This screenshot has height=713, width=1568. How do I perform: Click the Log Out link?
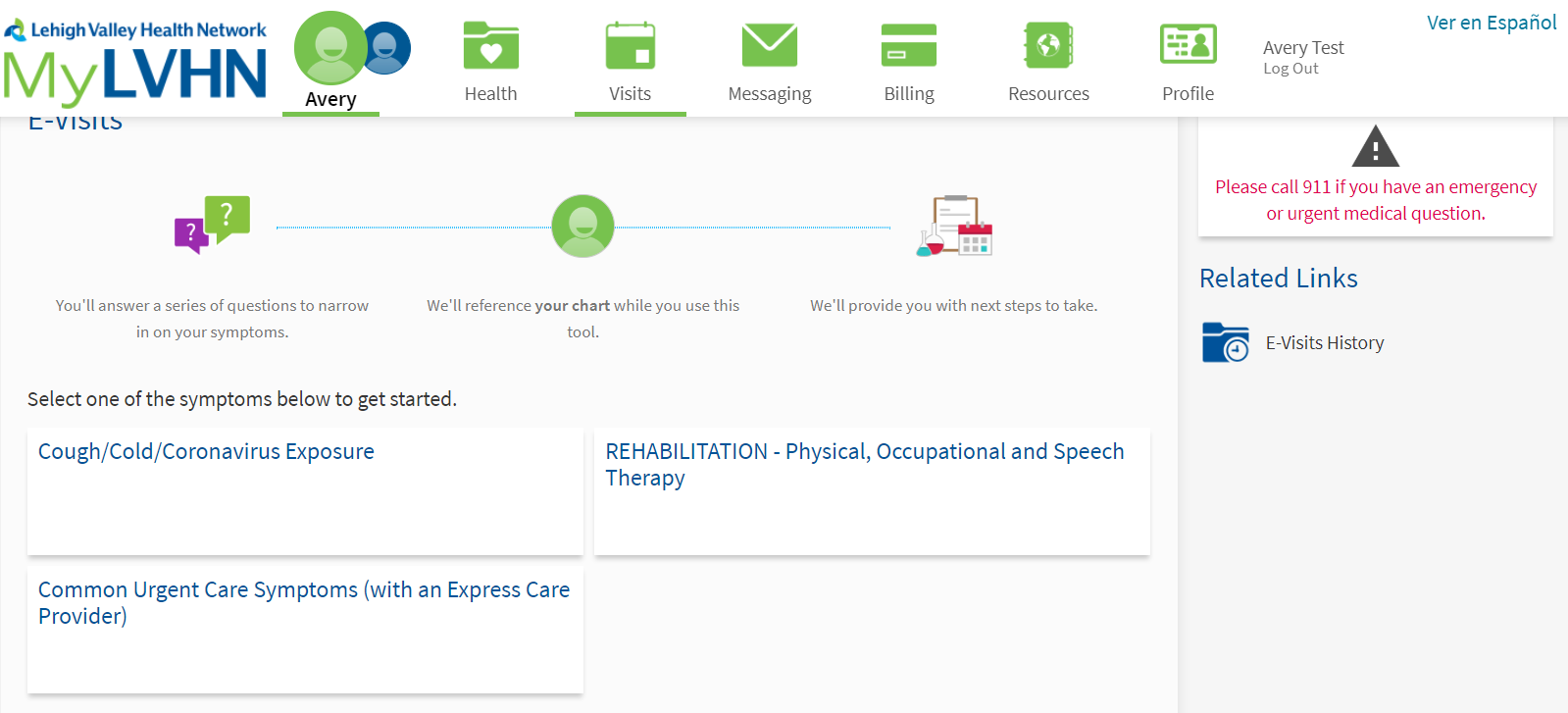click(1290, 69)
